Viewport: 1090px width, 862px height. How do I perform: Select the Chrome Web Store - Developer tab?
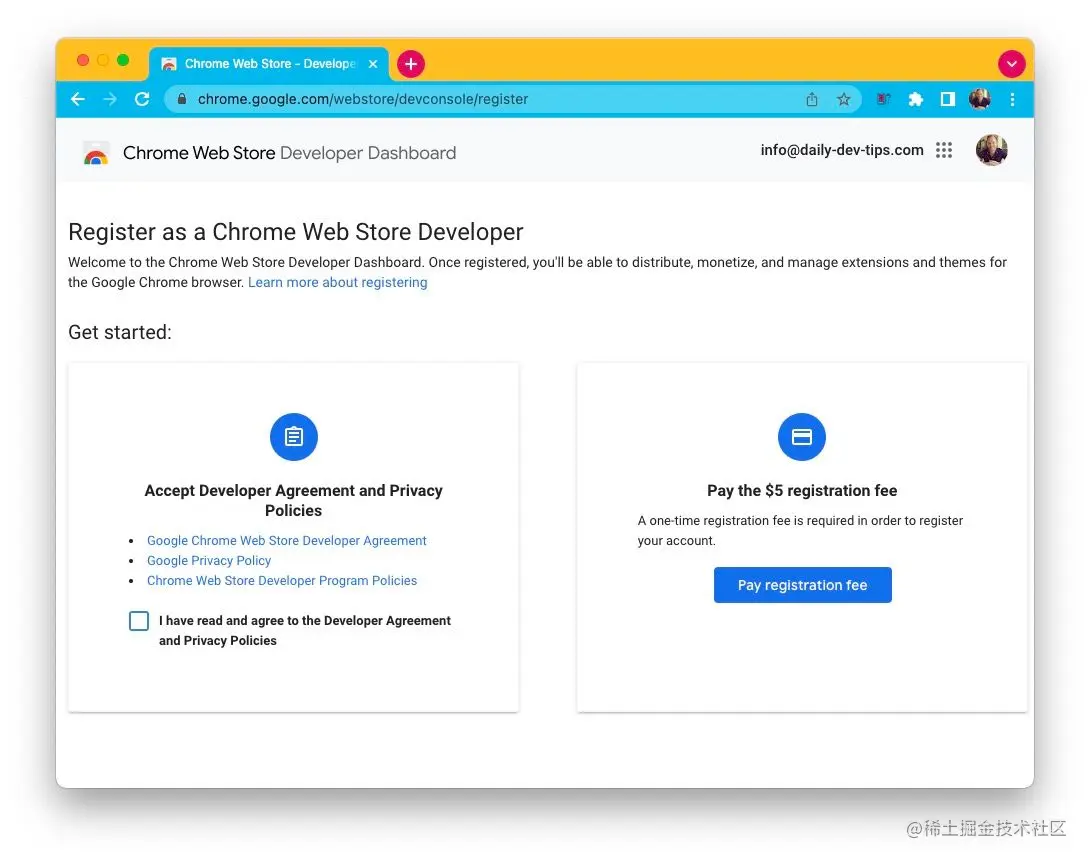pos(268,64)
